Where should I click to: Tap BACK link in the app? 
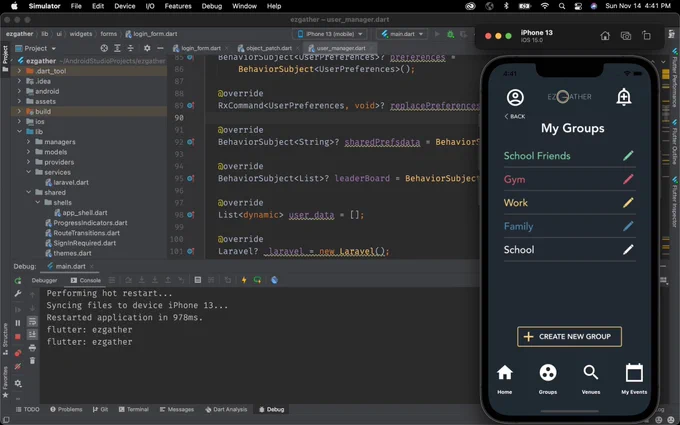coord(515,116)
